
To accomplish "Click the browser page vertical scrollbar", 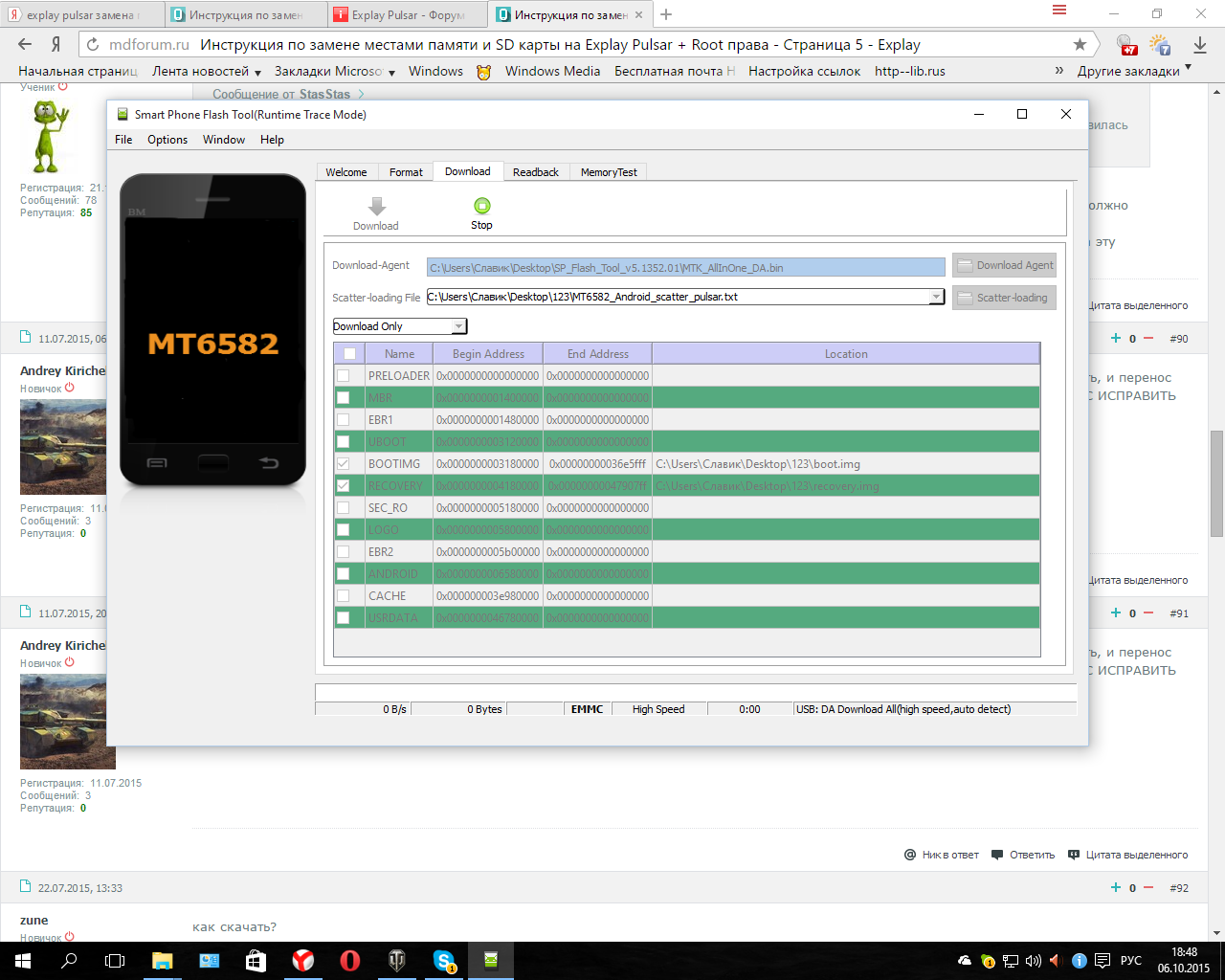I will [1216, 483].
